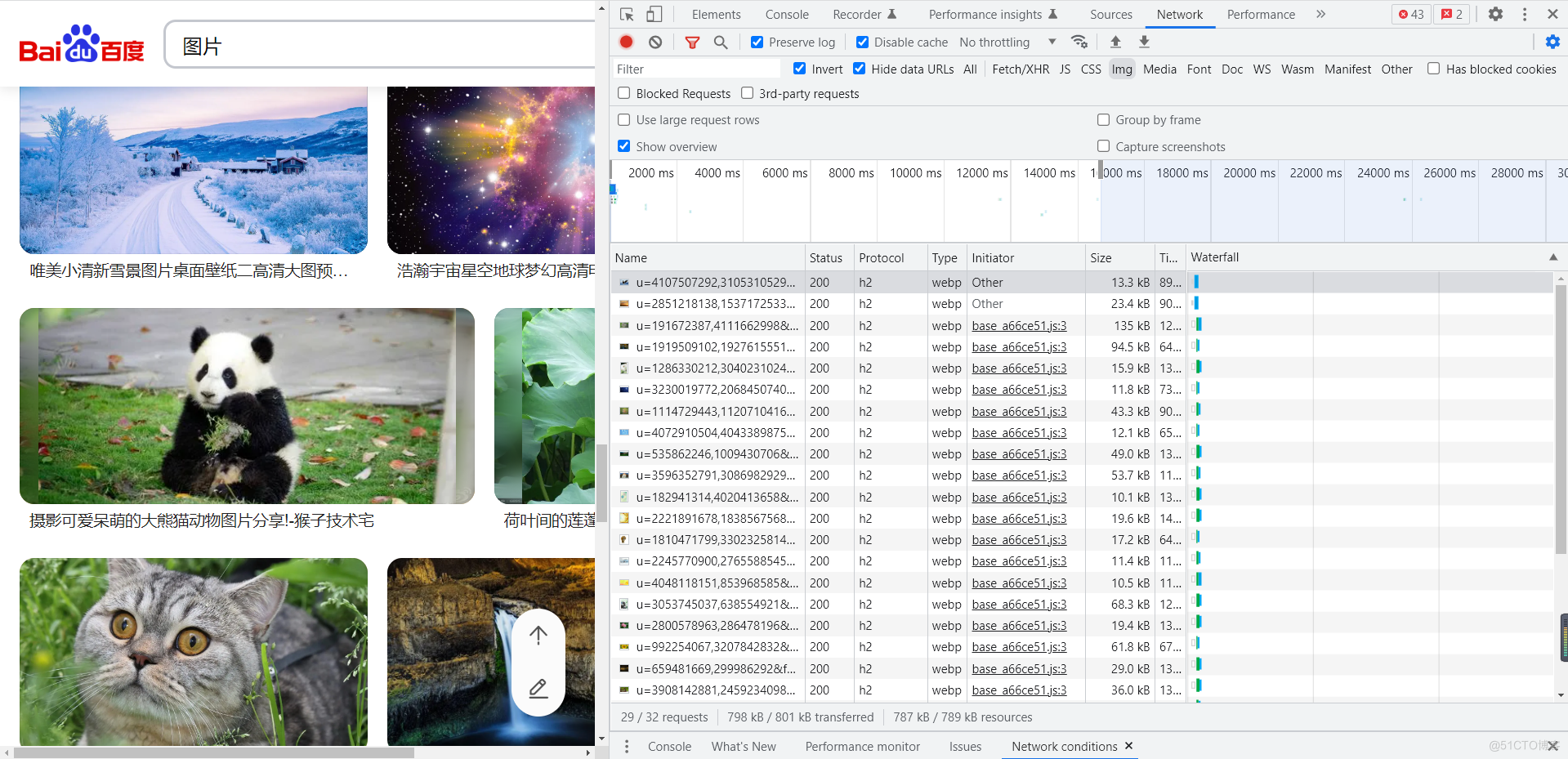Filter requests by Img type

click(1122, 69)
